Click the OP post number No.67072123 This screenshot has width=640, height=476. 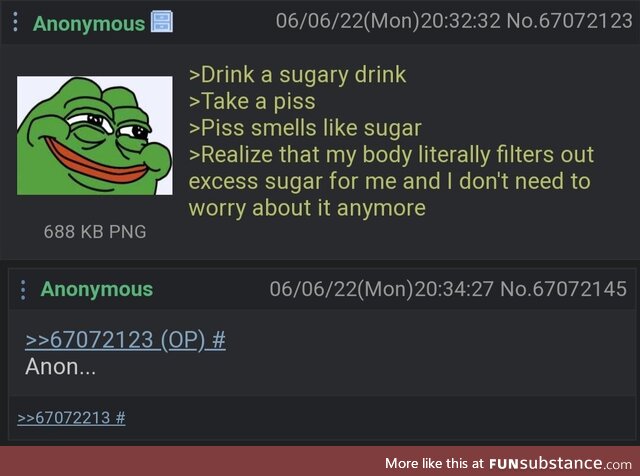click(569, 21)
